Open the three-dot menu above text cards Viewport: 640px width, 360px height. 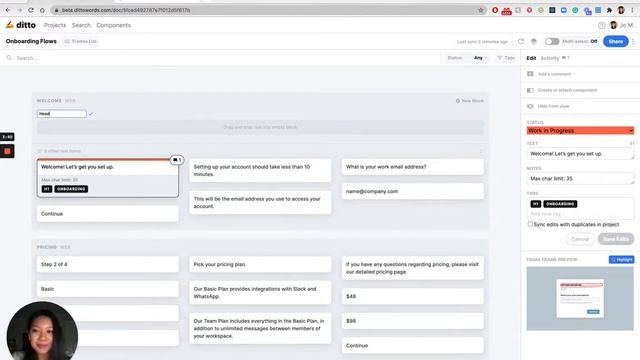481,151
